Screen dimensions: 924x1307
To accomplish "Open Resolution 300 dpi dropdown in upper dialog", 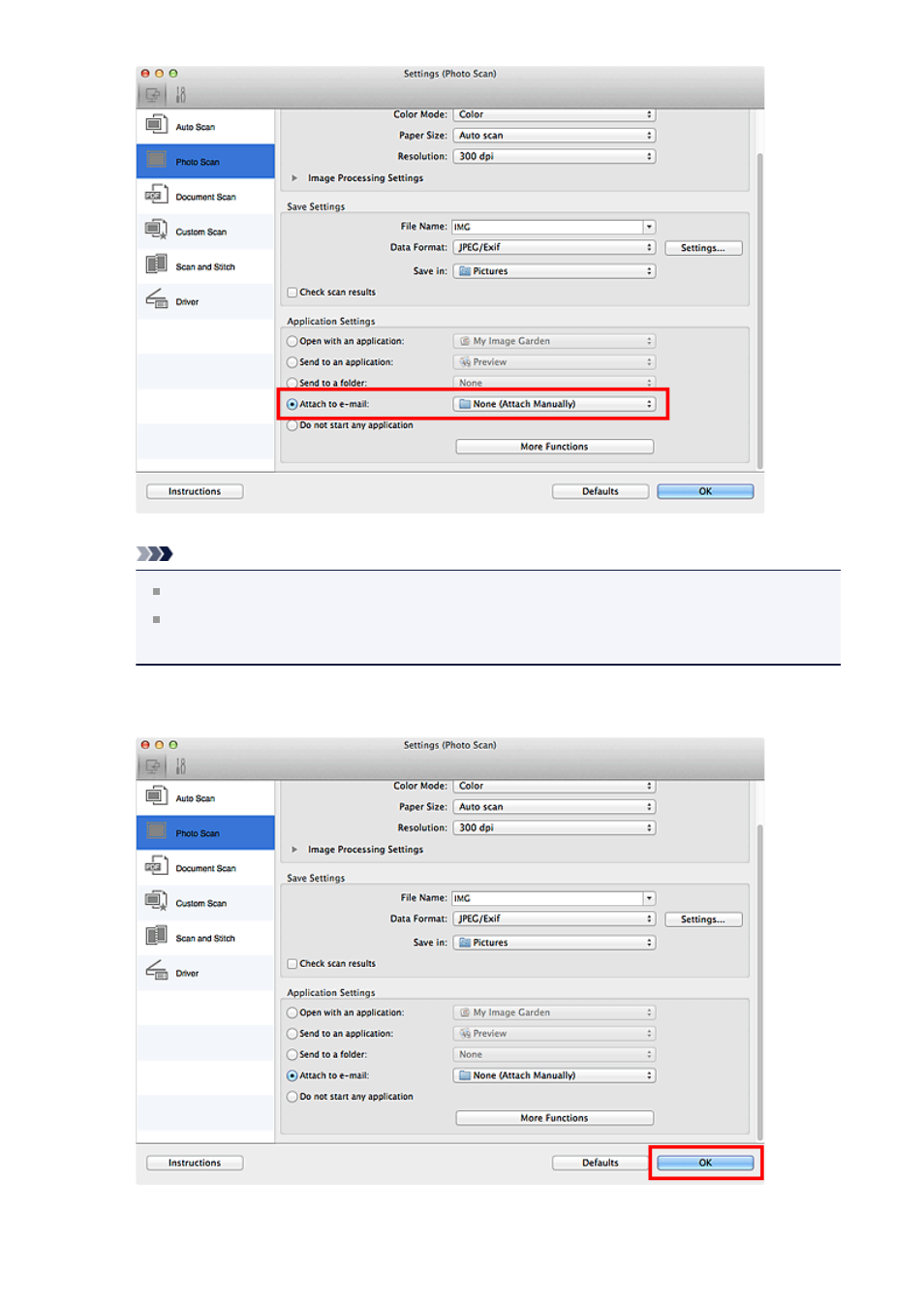I will (554, 157).
